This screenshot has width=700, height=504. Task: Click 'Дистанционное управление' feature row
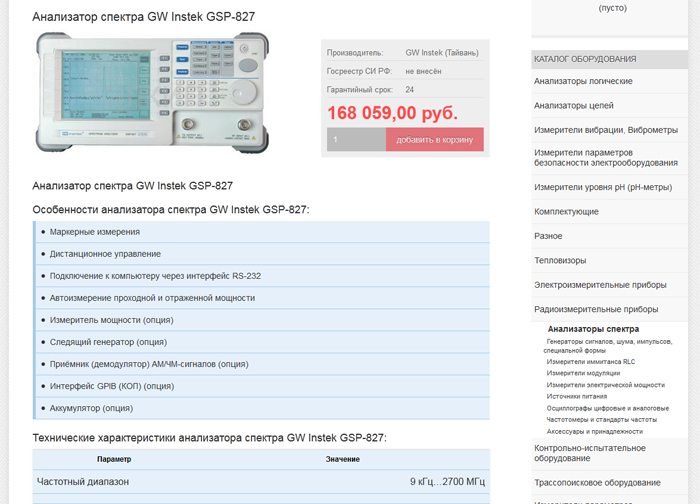[x=262, y=254]
